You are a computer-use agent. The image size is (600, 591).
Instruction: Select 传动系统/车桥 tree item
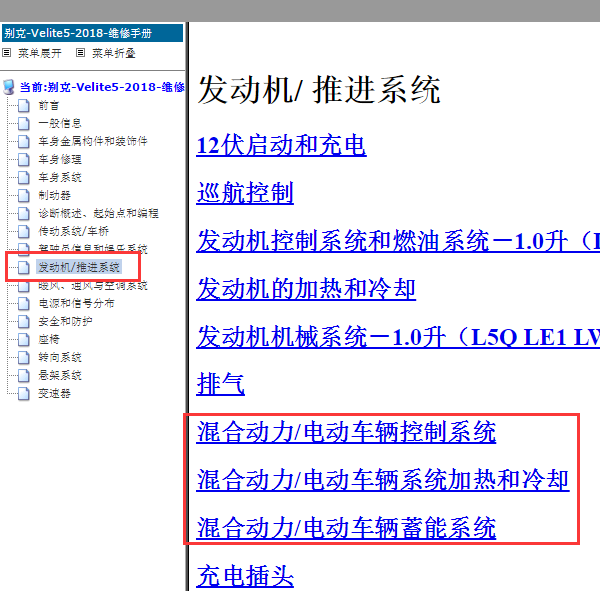coord(73,231)
